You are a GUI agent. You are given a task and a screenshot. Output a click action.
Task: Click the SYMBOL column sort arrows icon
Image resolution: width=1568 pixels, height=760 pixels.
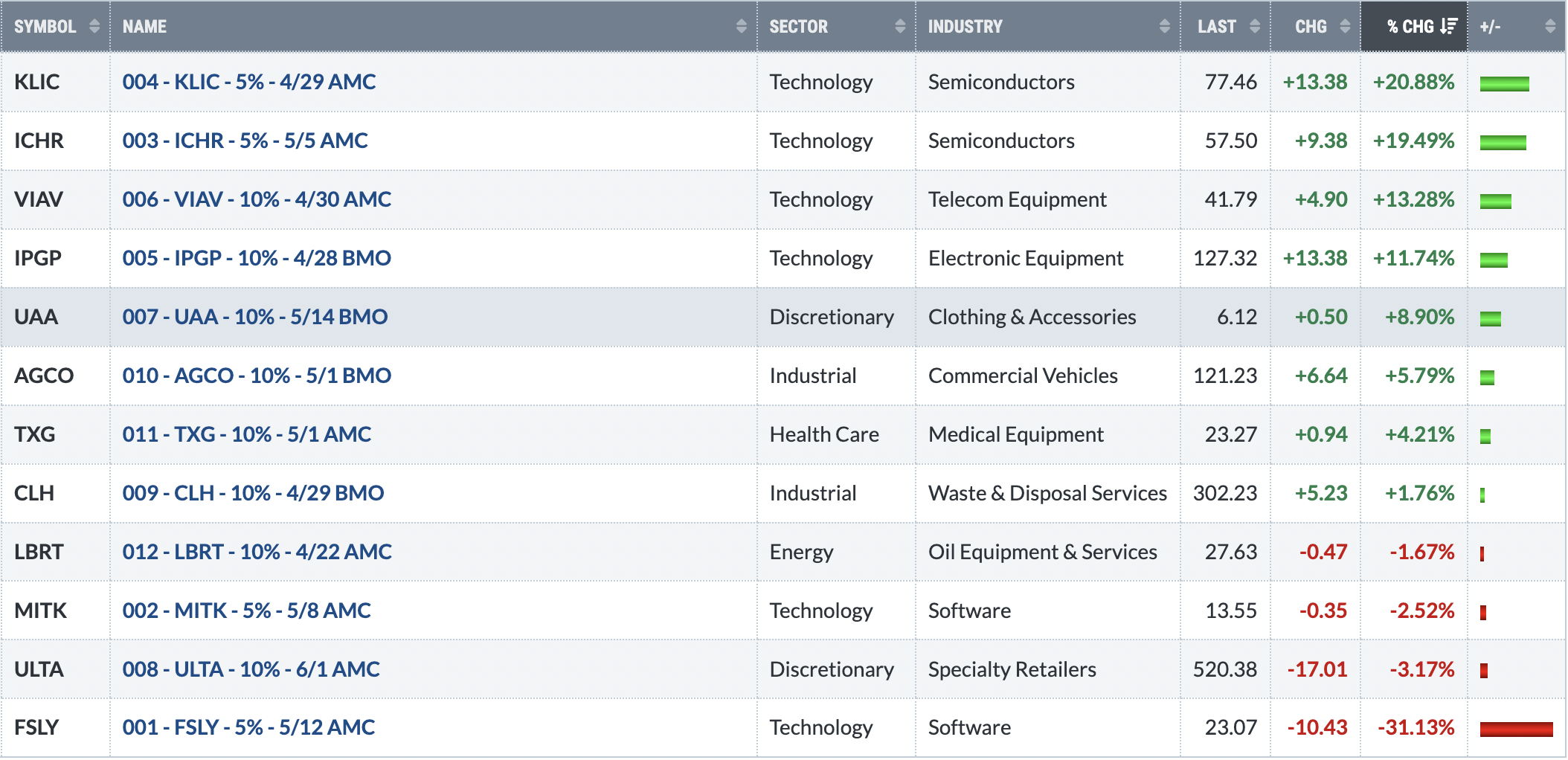click(x=94, y=26)
